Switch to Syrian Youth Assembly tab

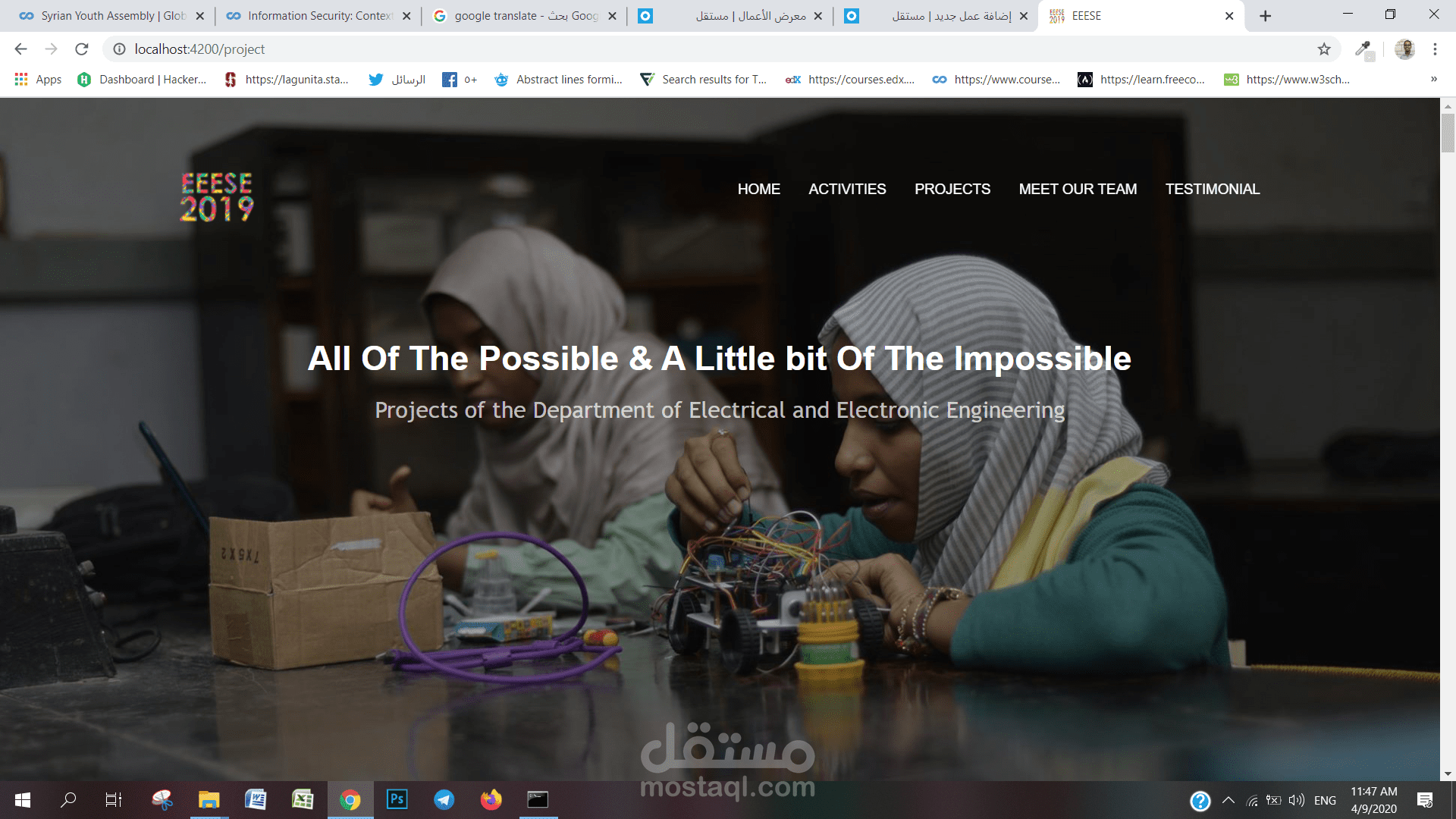(111, 16)
